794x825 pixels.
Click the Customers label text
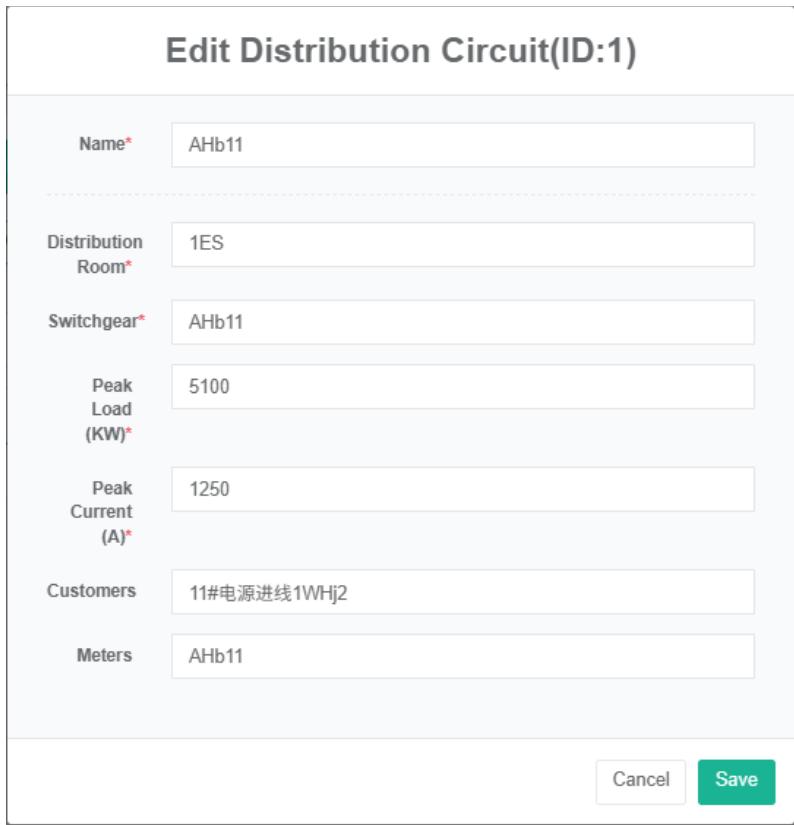tap(91, 591)
